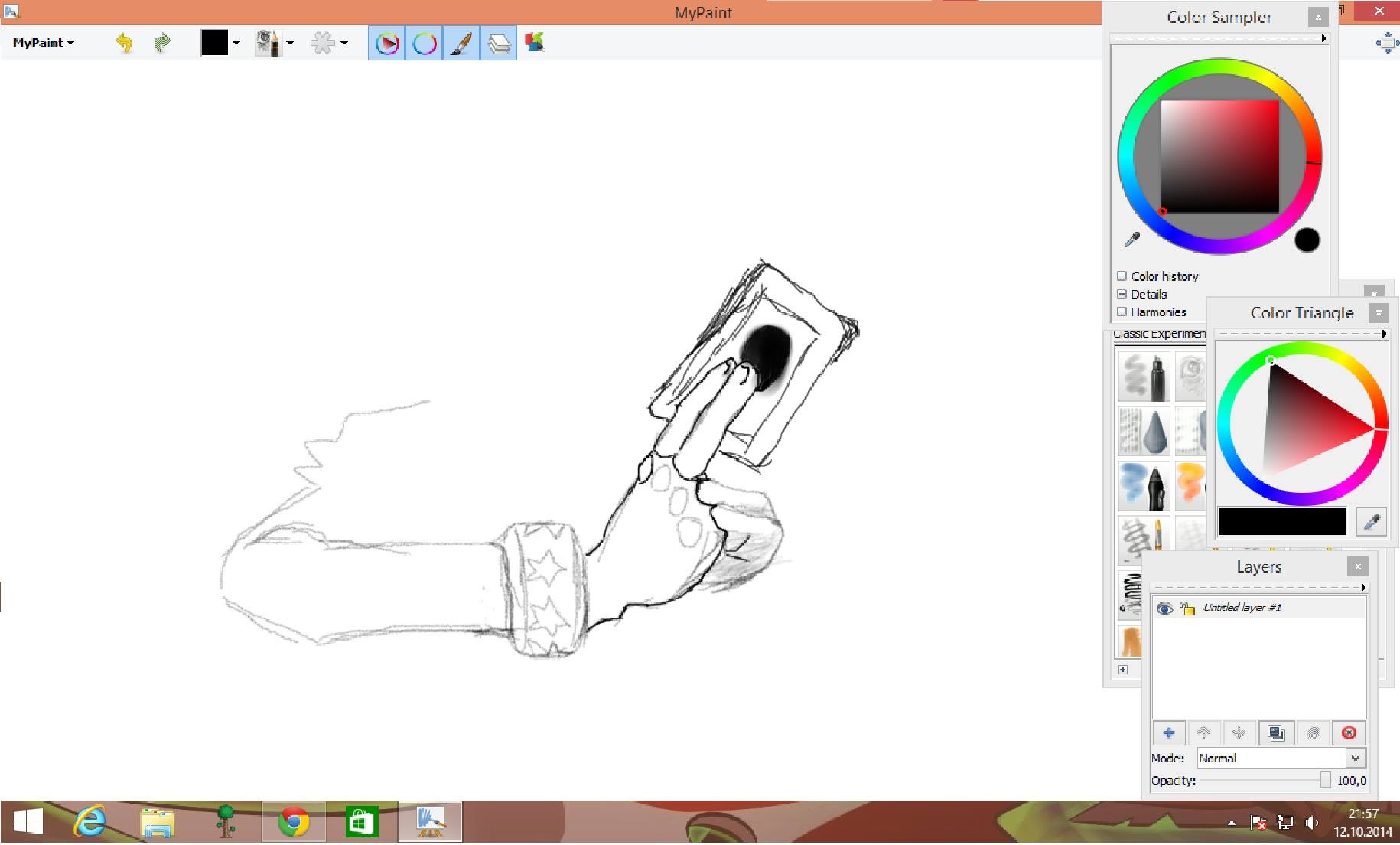Toggle the brush list window button

[x=461, y=43]
